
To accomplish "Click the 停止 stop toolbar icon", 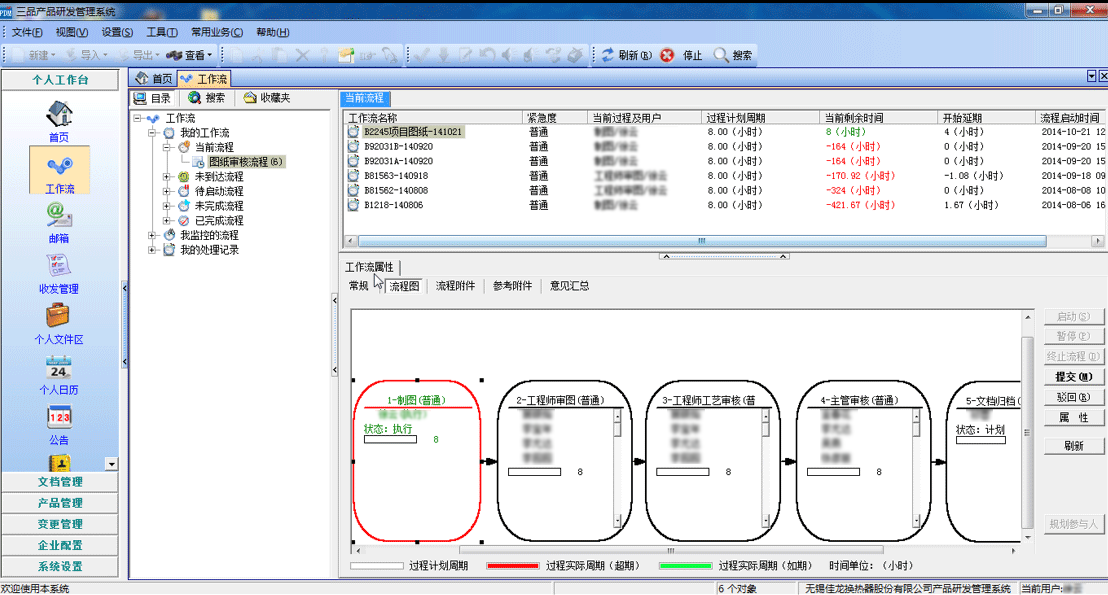I will (667, 55).
